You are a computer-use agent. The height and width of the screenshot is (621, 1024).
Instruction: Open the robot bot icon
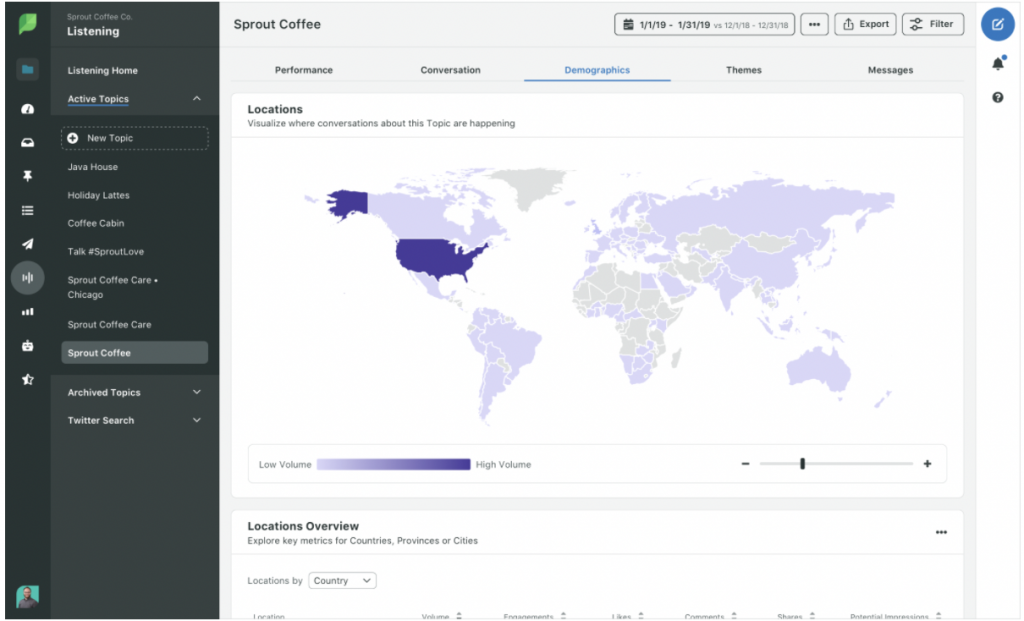pyautogui.click(x=27, y=345)
